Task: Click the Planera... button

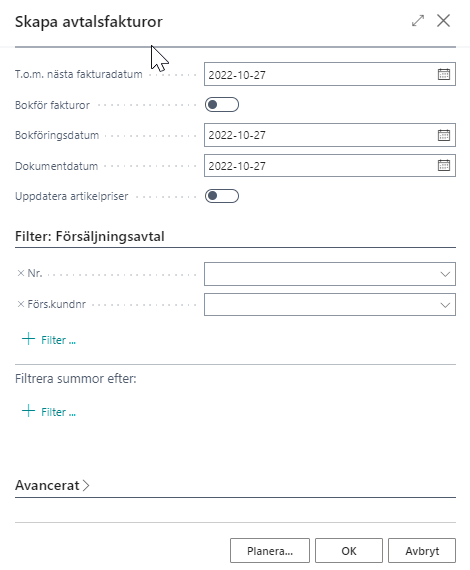Action: click(x=270, y=551)
